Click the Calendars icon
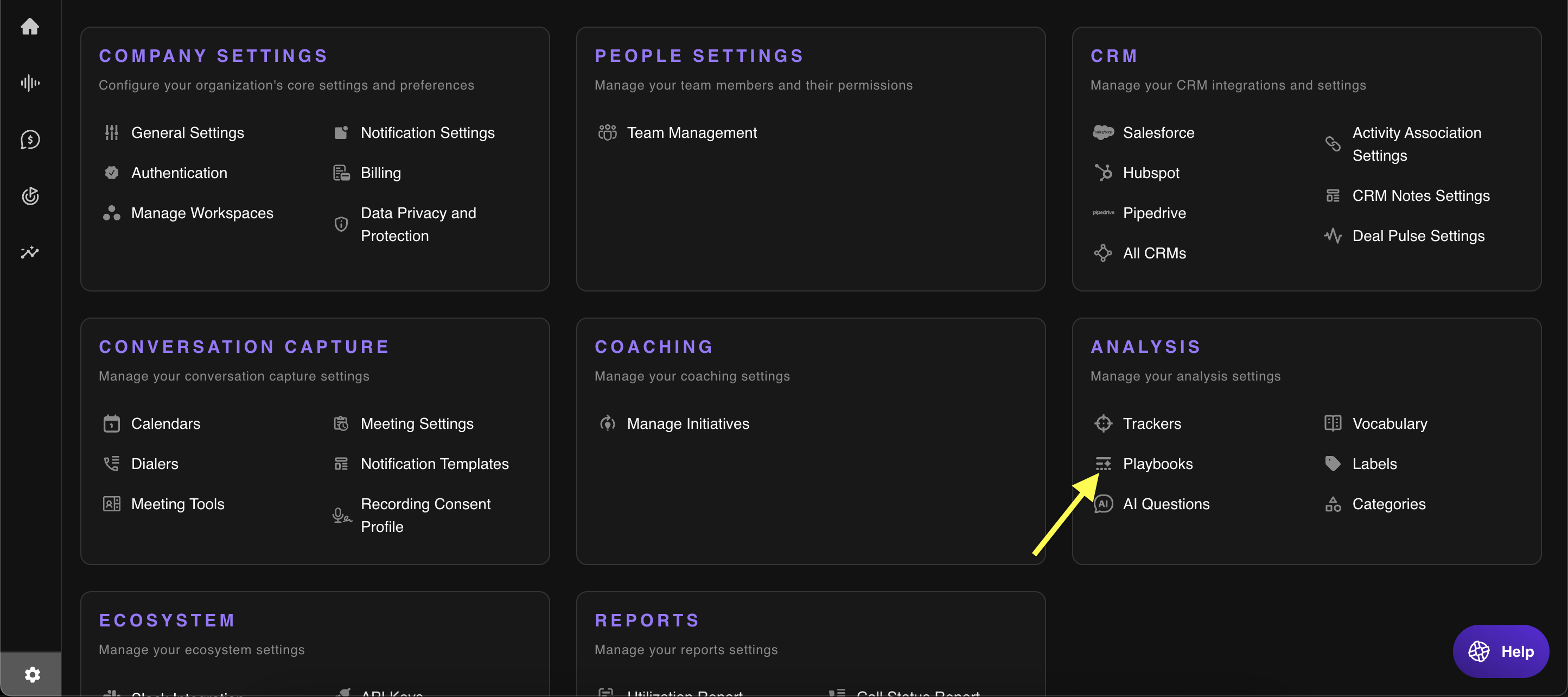 tap(111, 423)
